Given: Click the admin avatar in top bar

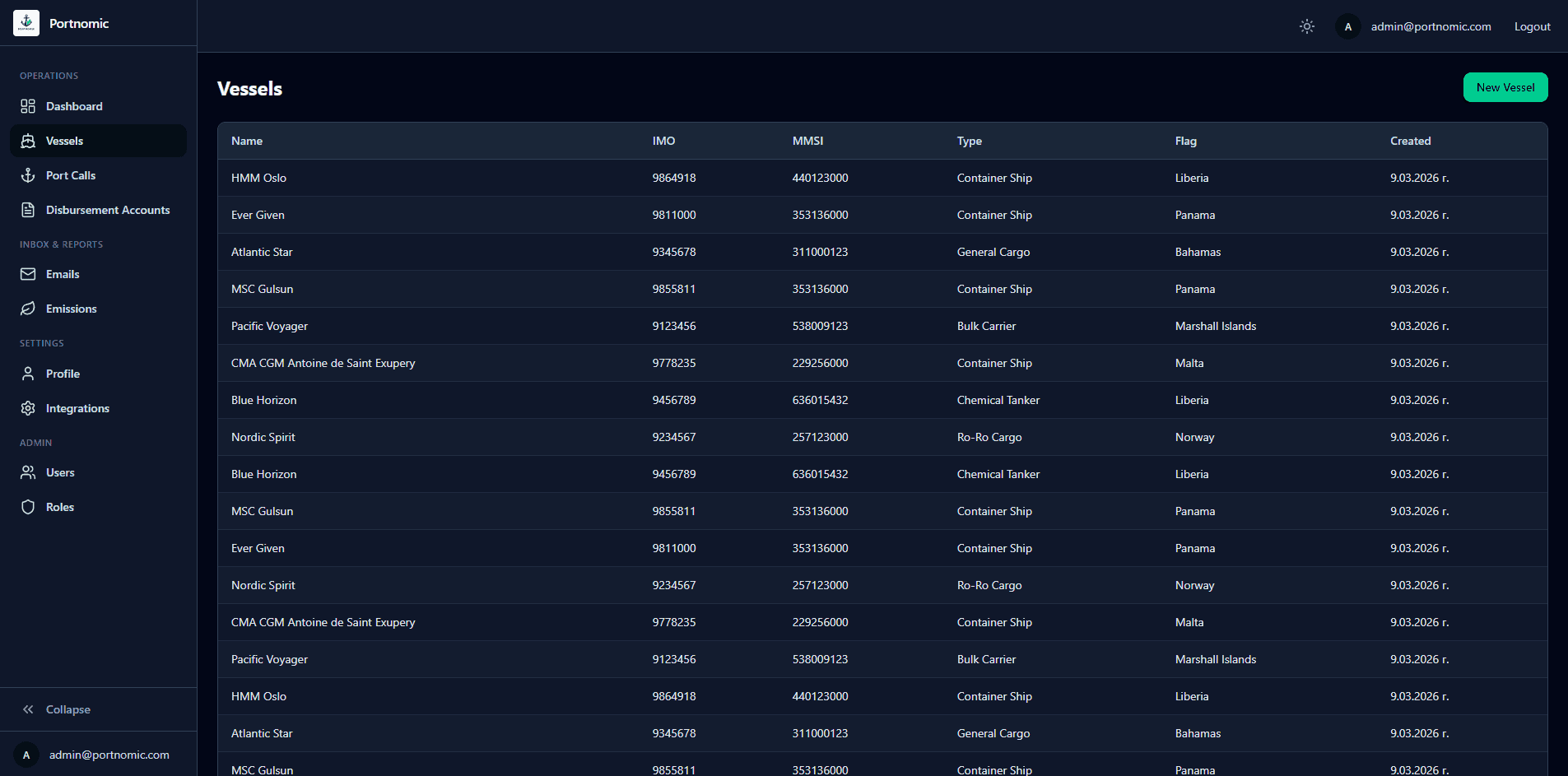Looking at the screenshot, I should pyautogui.click(x=1347, y=26).
